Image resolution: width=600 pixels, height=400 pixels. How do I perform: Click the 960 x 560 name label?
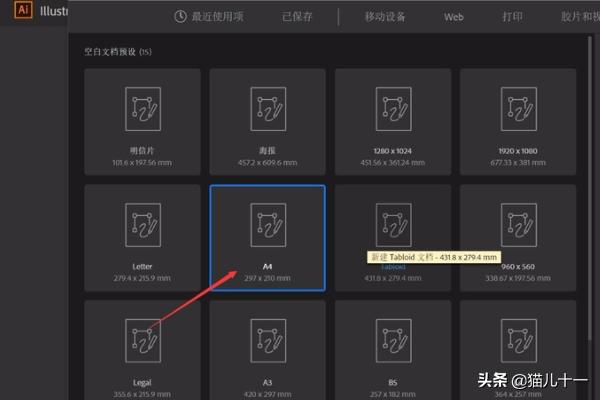518,266
